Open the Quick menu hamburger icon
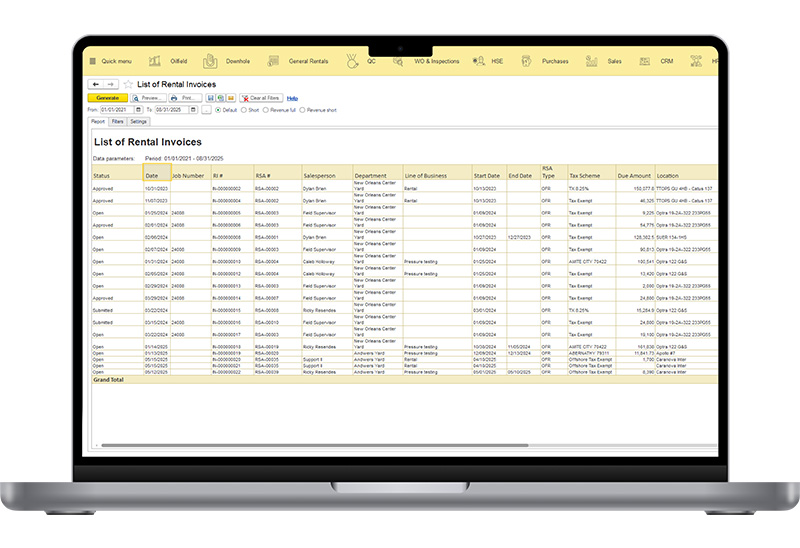The width and height of the screenshot is (800, 548). point(91,61)
